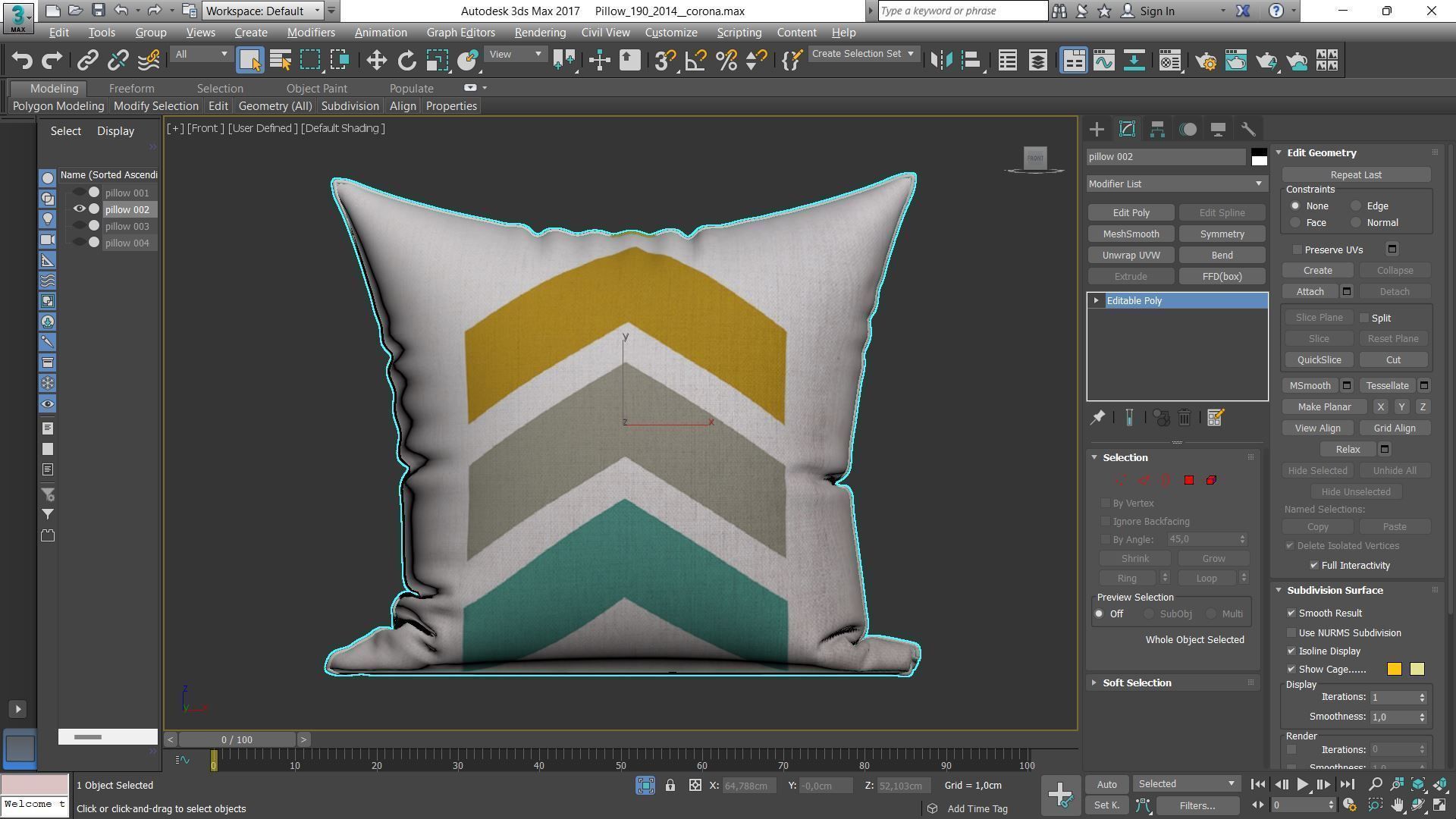Click the Unwrap UVW modifier button
Screen dimensions: 1456x819
pos(1131,255)
